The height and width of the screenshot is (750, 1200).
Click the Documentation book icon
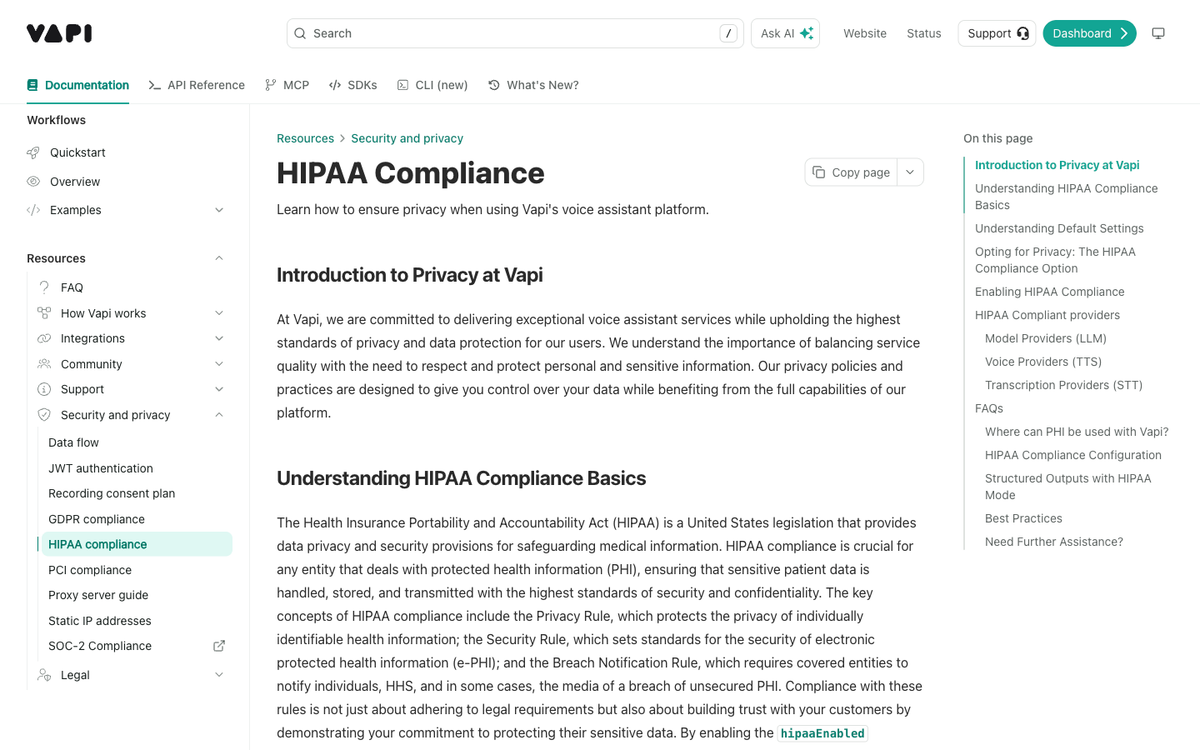click(33, 85)
